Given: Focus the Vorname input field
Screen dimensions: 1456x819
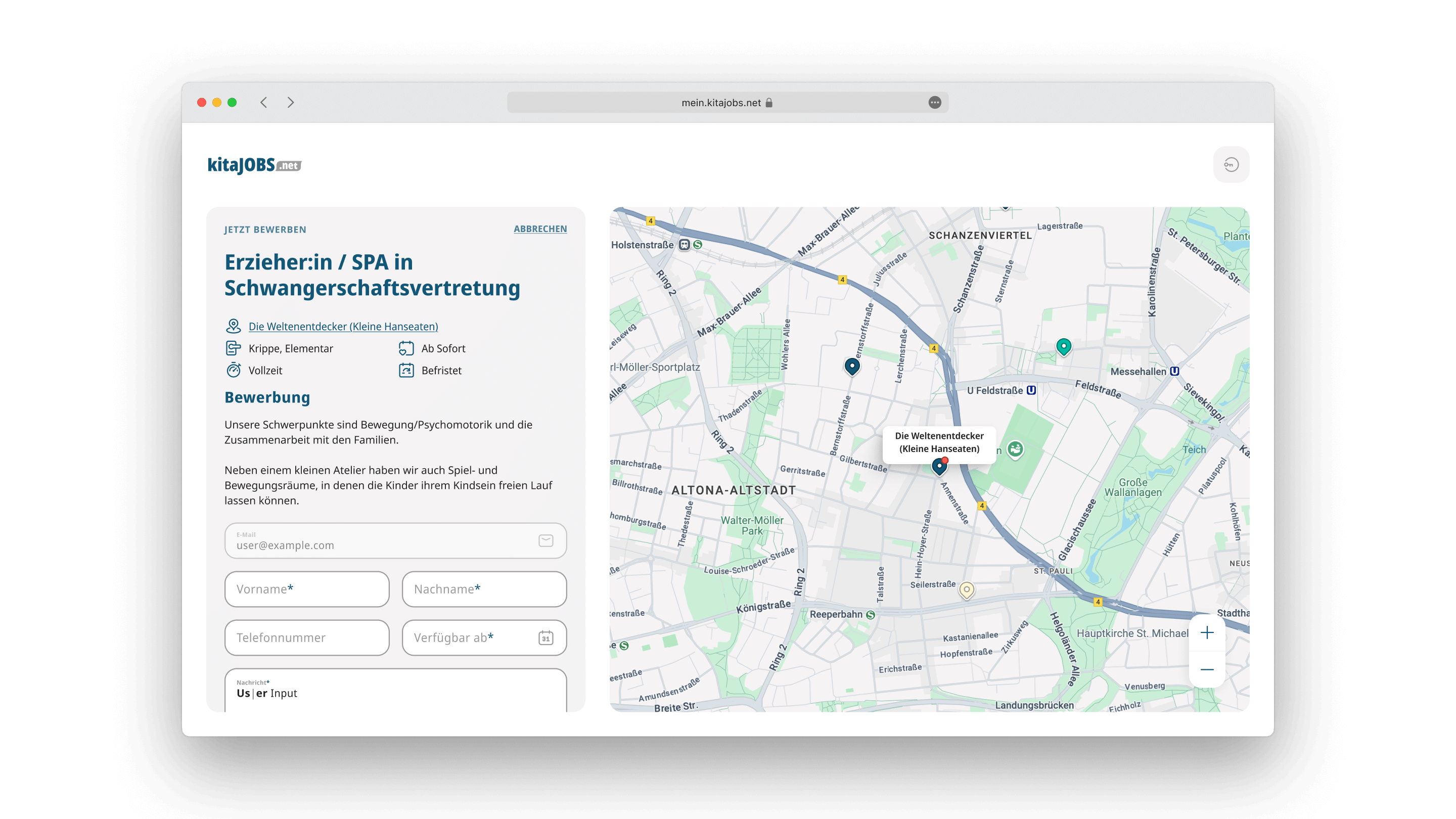Looking at the screenshot, I should click(307, 589).
